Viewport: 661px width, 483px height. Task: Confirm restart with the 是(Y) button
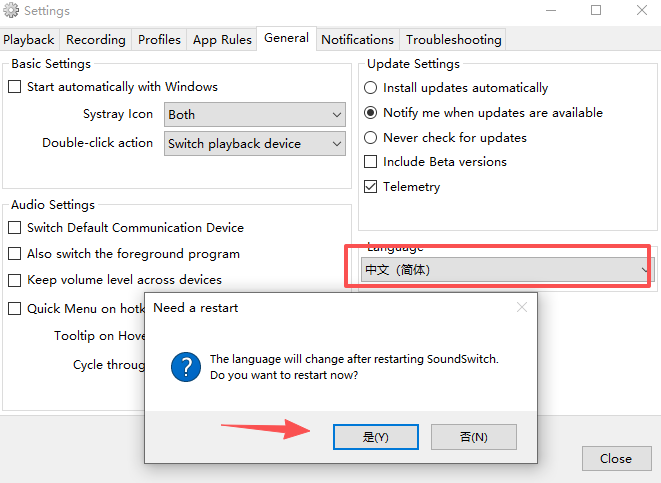[x=376, y=437]
